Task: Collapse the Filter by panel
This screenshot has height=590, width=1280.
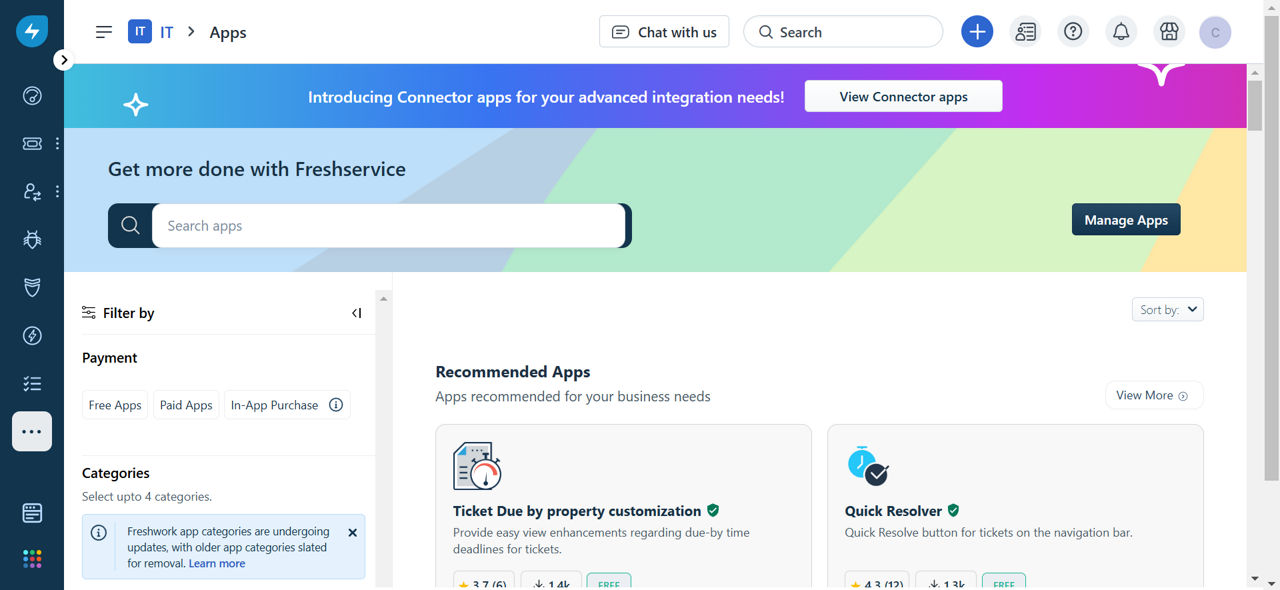Action: click(356, 313)
